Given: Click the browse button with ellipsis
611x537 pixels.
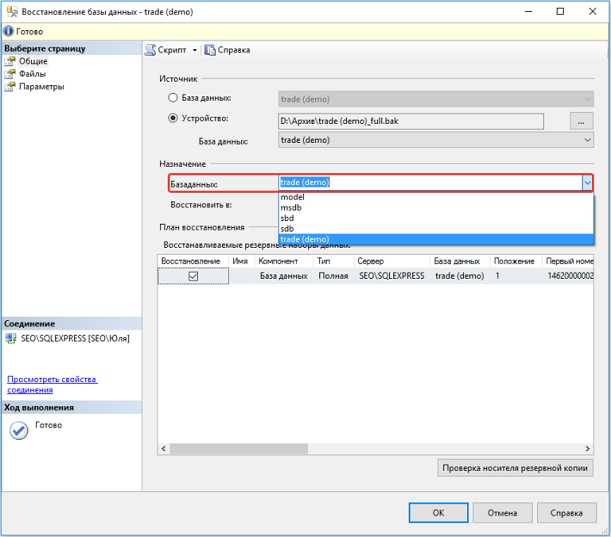Looking at the screenshot, I should point(580,121).
